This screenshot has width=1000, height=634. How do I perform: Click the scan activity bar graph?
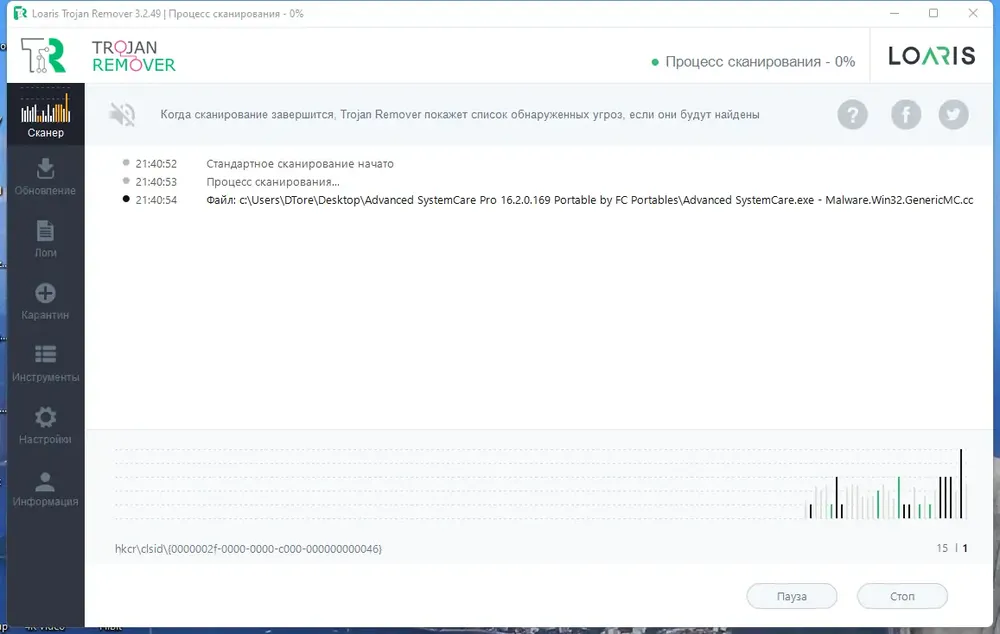click(x=541, y=483)
